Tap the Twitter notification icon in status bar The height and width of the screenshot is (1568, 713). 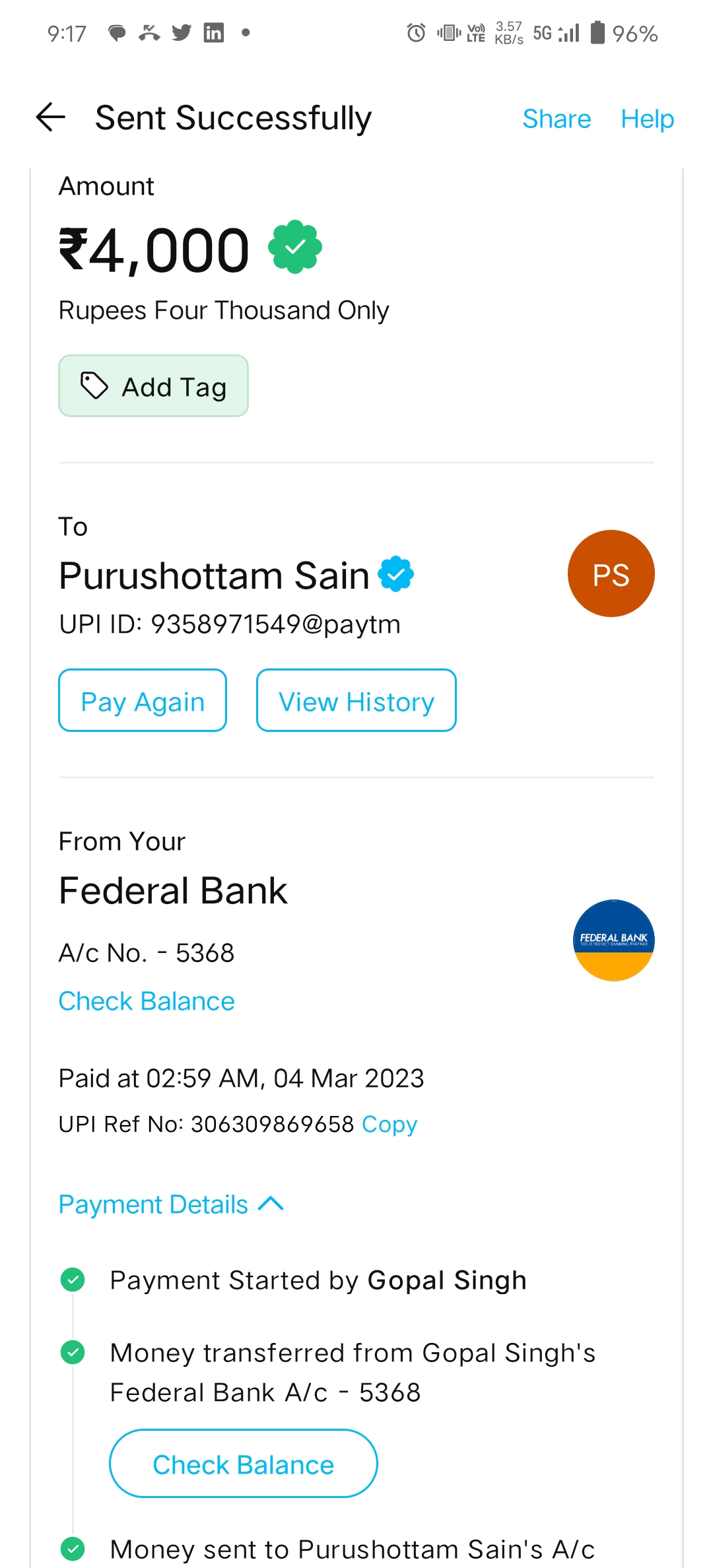point(182,32)
